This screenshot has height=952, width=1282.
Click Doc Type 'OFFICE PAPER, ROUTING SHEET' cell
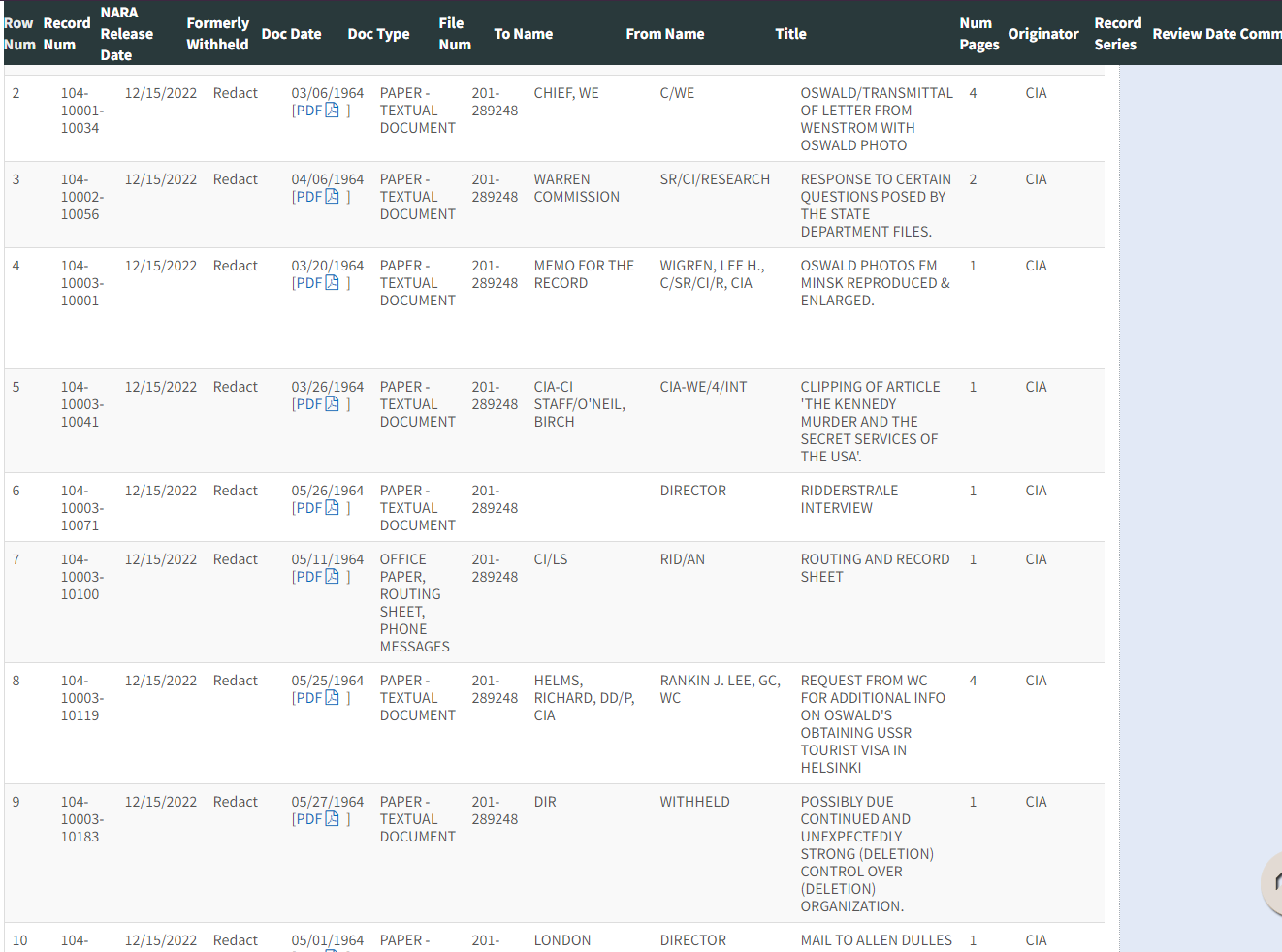(x=414, y=603)
